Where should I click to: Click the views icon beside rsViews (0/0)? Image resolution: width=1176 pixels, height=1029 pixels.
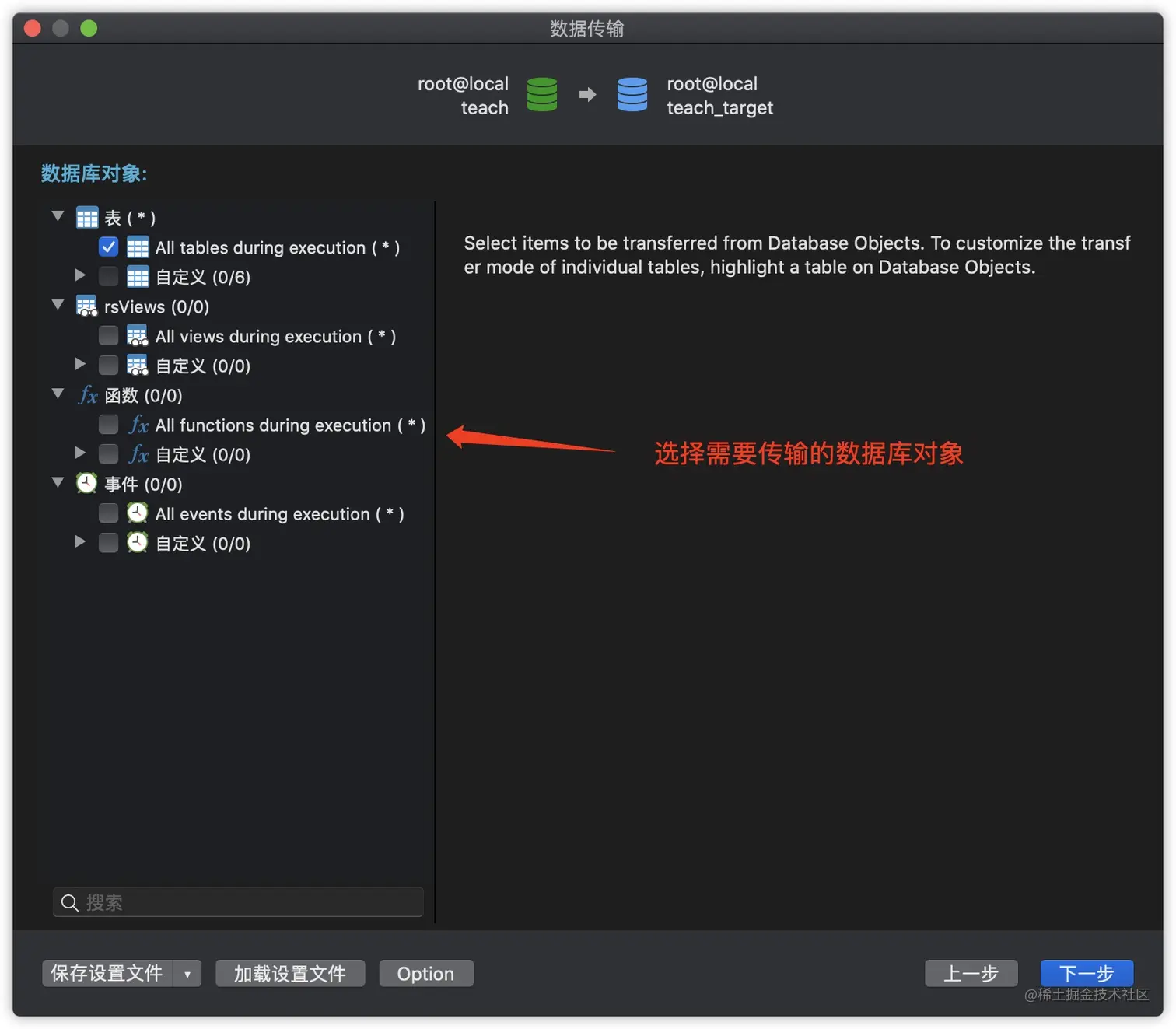point(87,306)
